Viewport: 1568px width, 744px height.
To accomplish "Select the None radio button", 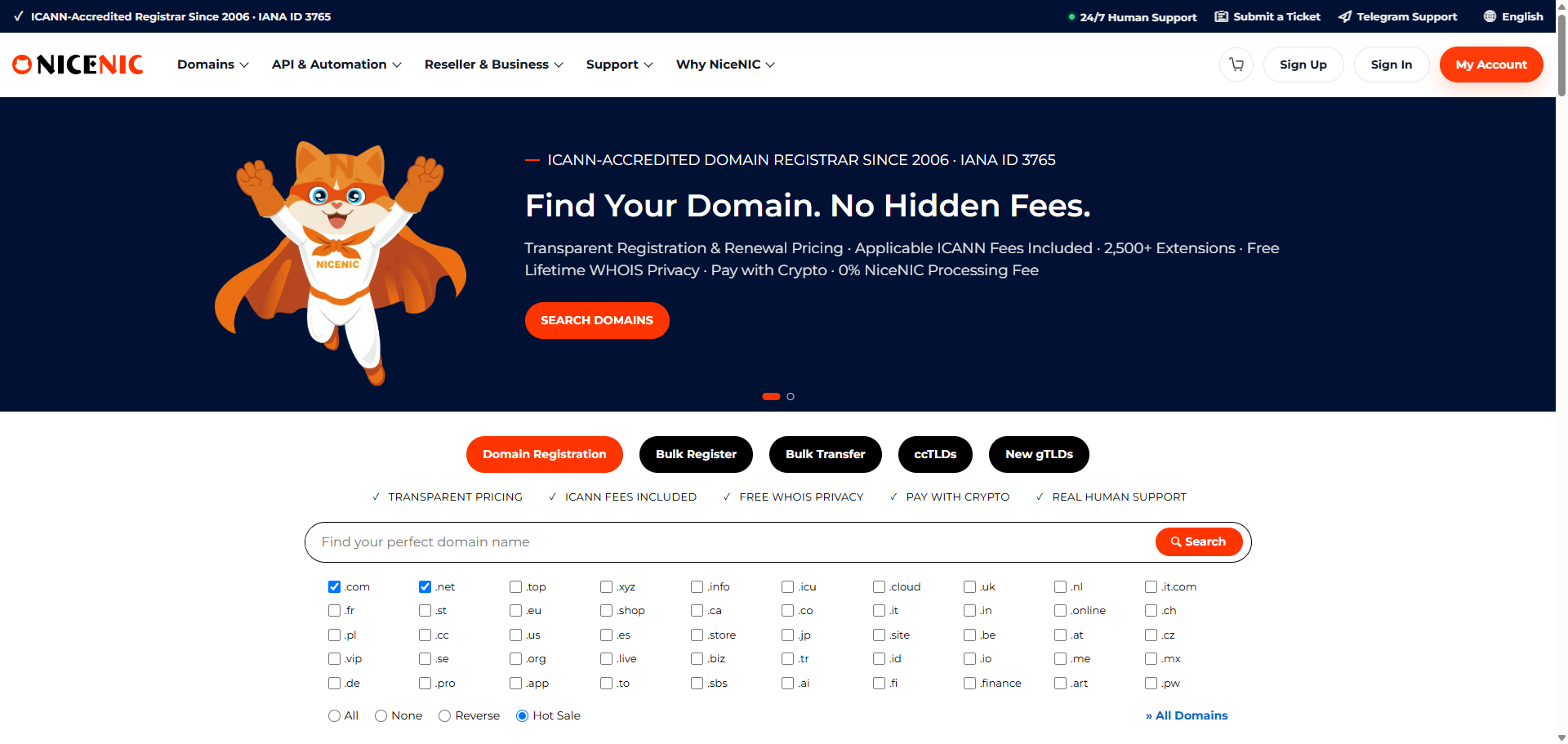I will pos(381,715).
